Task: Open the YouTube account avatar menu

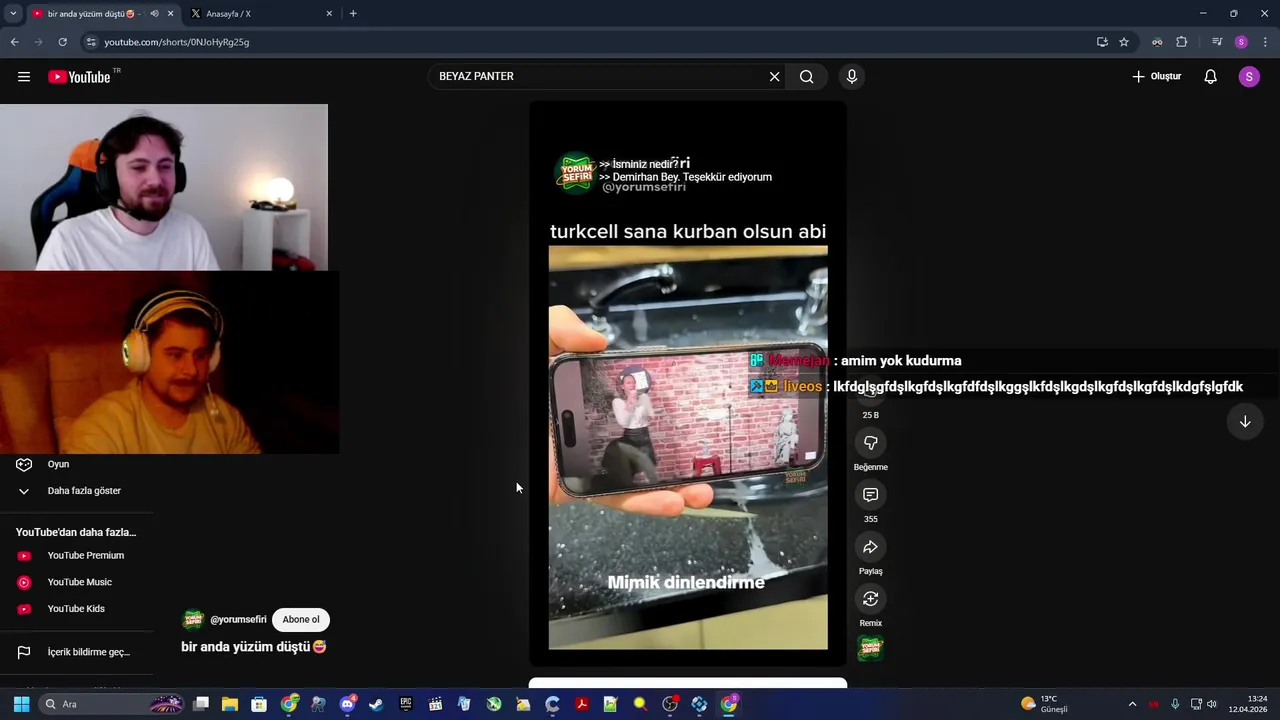Action: point(1249,77)
